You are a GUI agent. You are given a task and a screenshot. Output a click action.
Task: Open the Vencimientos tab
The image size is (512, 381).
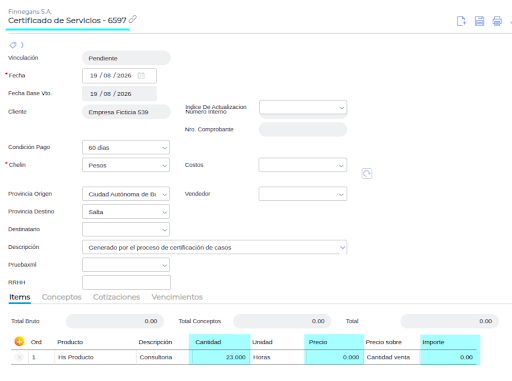click(x=177, y=297)
